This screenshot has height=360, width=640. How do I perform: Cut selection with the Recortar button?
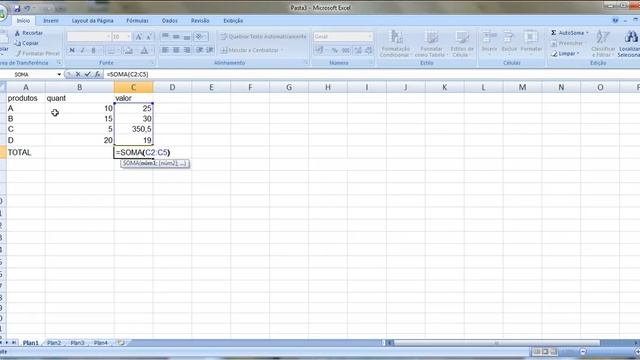pos(29,33)
